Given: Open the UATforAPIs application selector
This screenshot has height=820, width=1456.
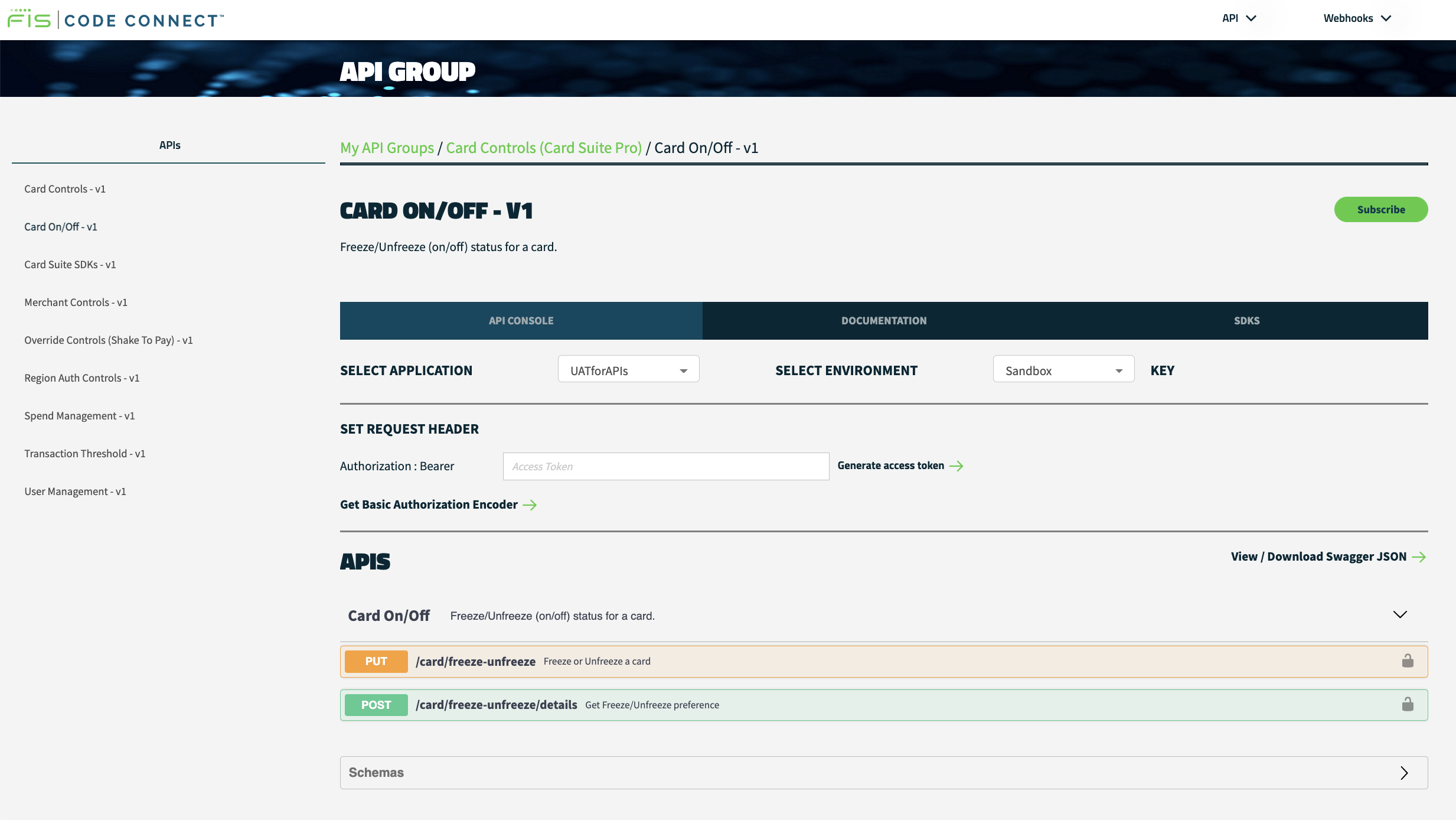Looking at the screenshot, I should [x=628, y=369].
